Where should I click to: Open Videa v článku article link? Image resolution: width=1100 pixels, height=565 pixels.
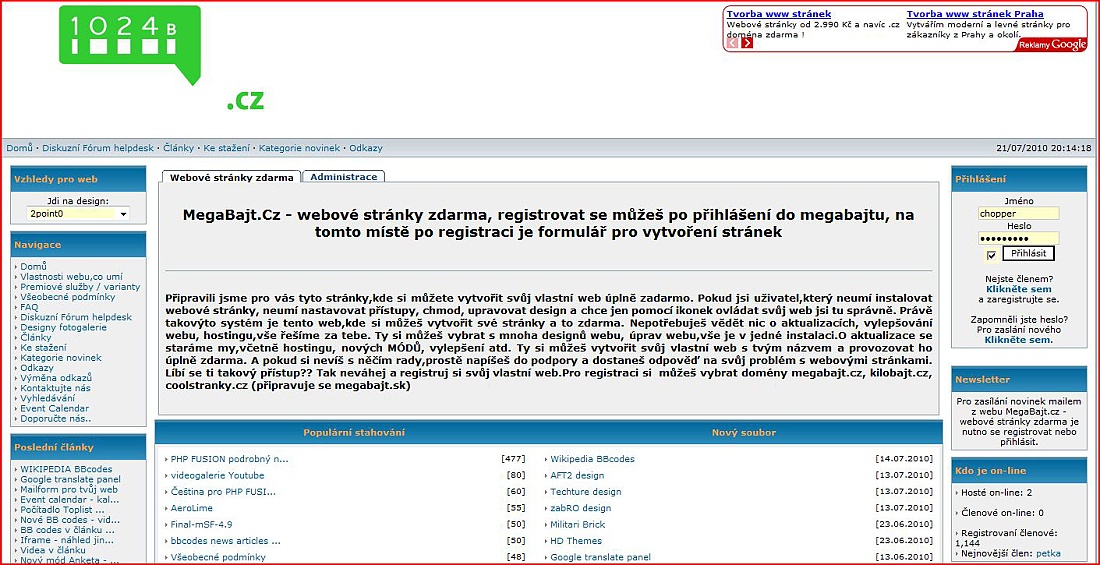pyautogui.click(x=53, y=550)
